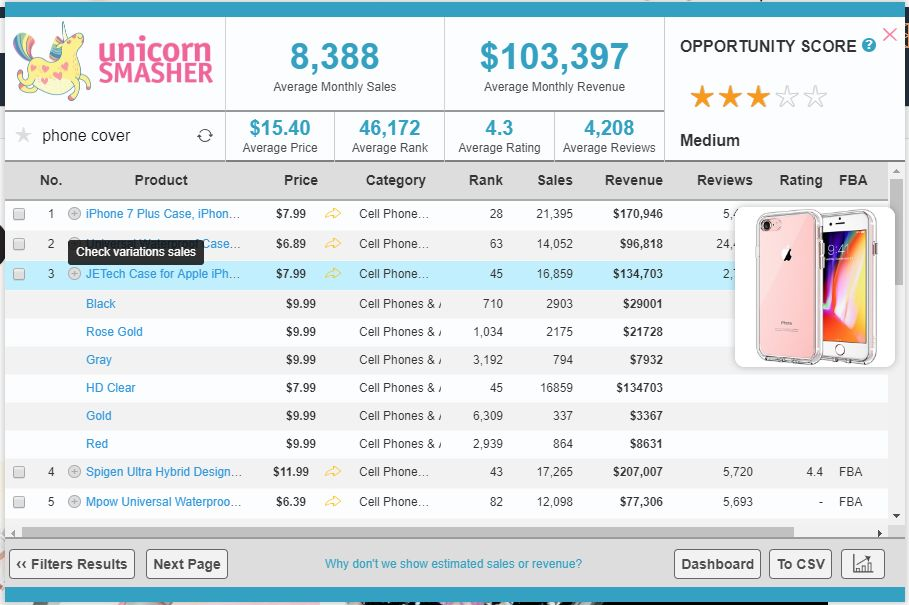
Task: Sort table by Revenue column header
Action: point(634,180)
